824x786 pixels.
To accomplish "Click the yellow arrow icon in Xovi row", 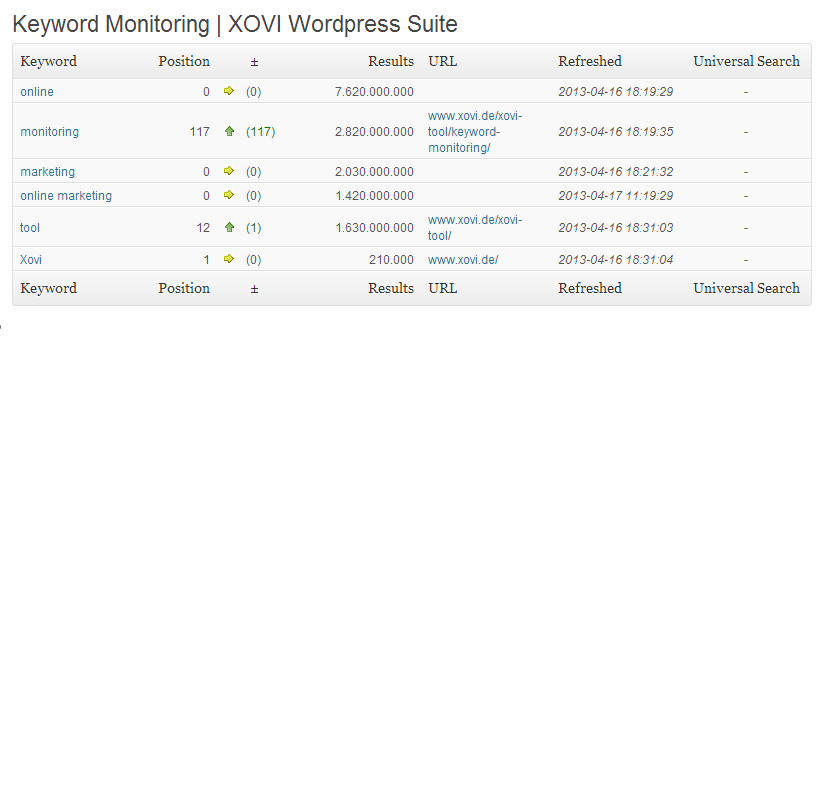I will pyautogui.click(x=229, y=259).
